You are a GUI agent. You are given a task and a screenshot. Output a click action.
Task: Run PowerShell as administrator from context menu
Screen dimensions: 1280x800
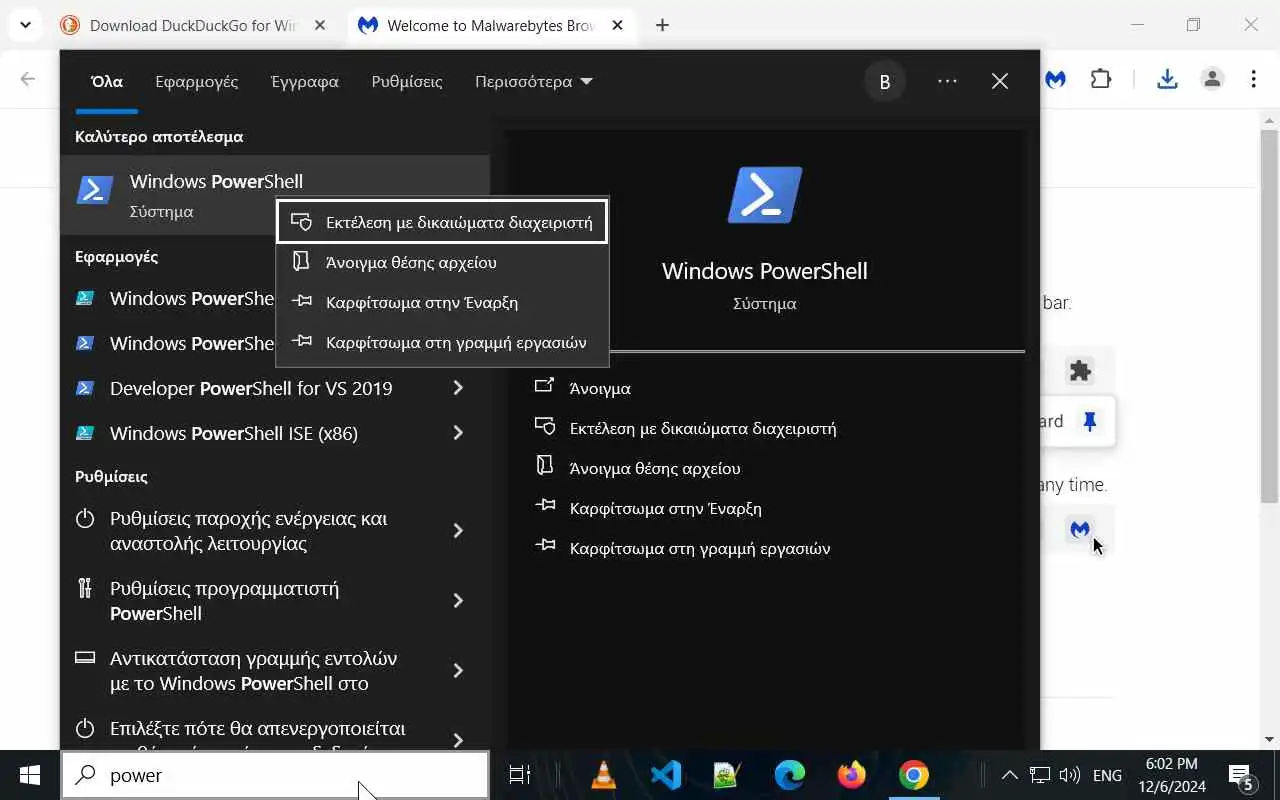(442, 222)
